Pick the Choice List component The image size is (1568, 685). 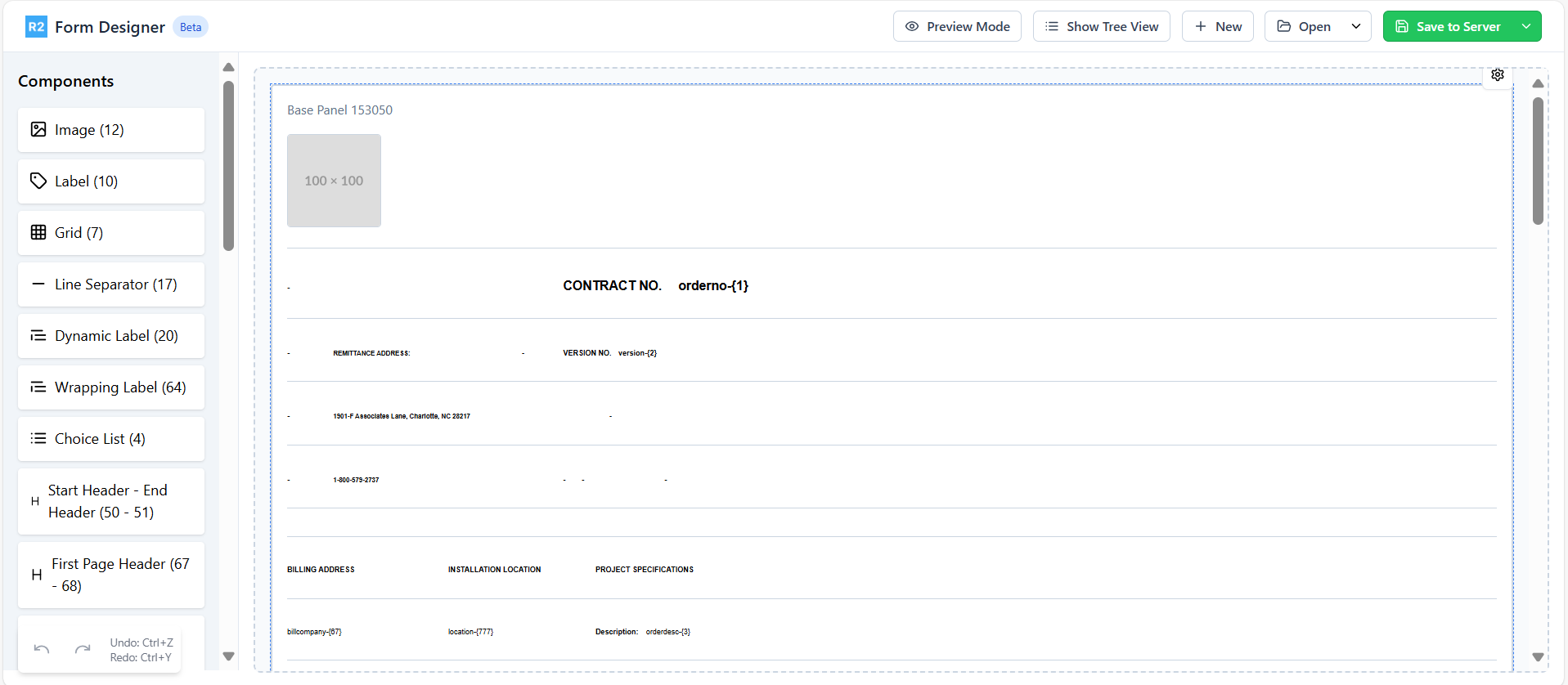(111, 439)
